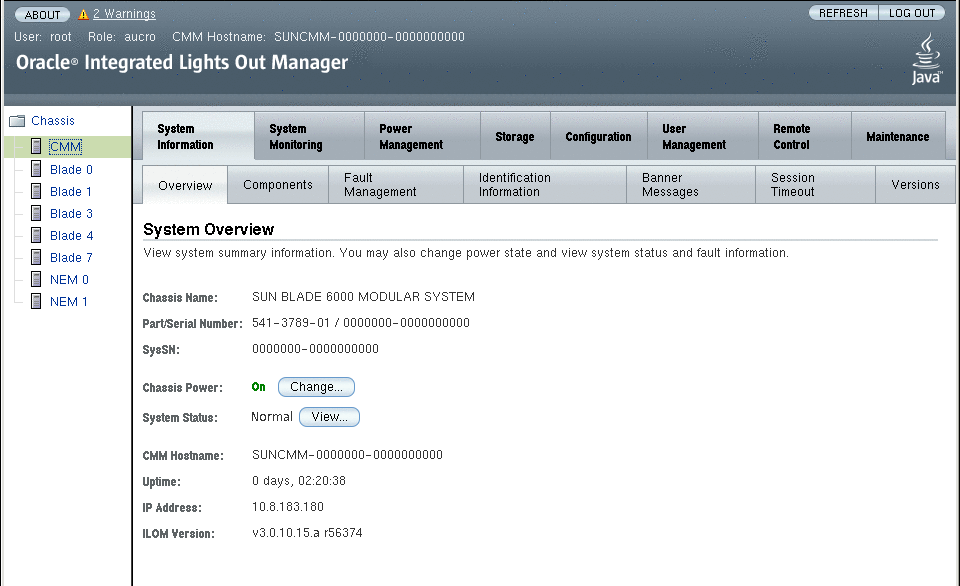The width and height of the screenshot is (960, 586).
Task: Click the Blade 1 server icon
Action: pos(36,191)
